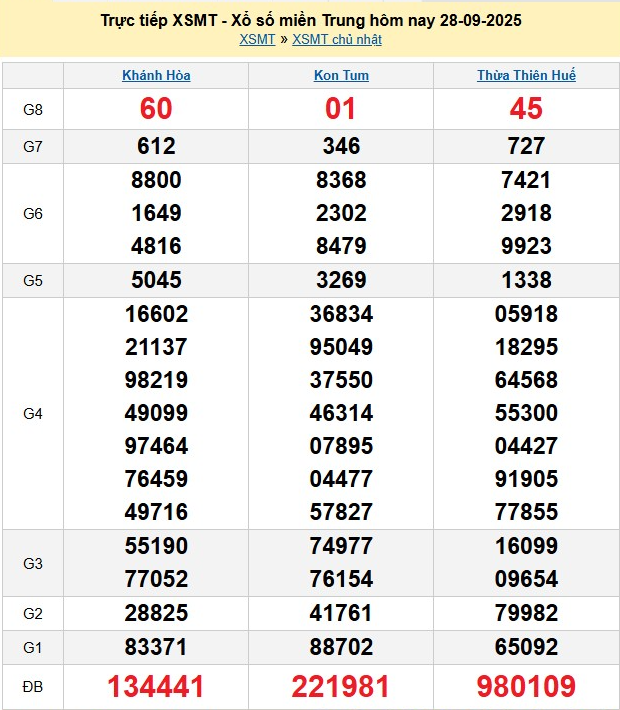Viewport: 620px width, 710px height.
Task: Click Khánh Hòa special prize 134441
Action: click(156, 687)
